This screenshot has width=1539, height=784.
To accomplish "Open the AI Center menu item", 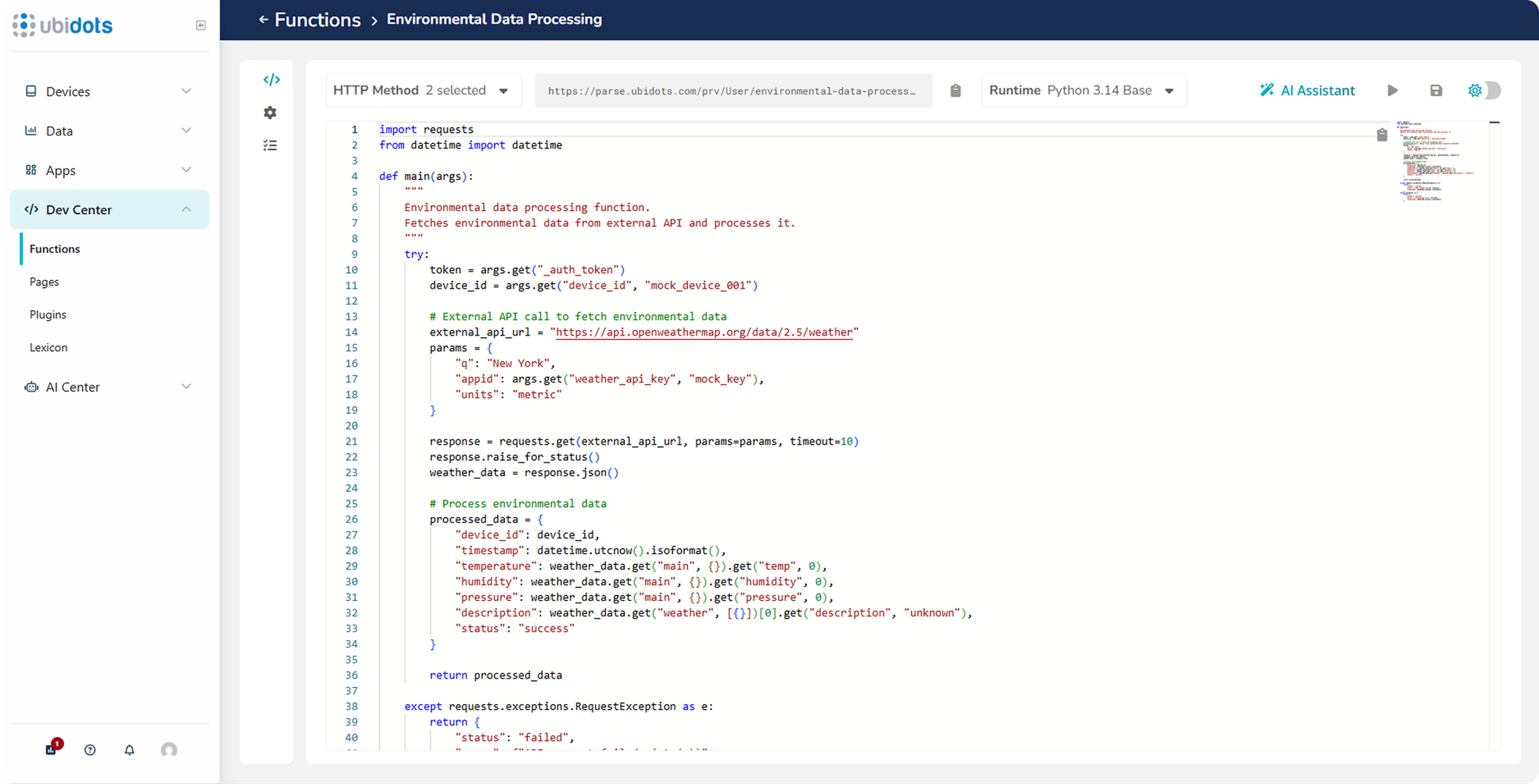I will [x=109, y=387].
